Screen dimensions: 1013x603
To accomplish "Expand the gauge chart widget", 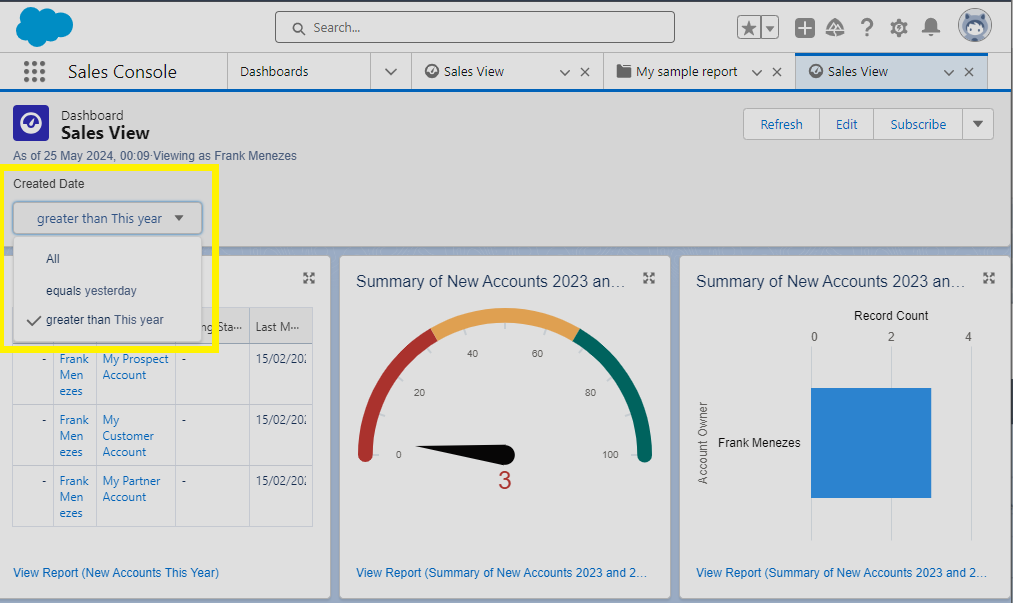I will click(x=649, y=278).
